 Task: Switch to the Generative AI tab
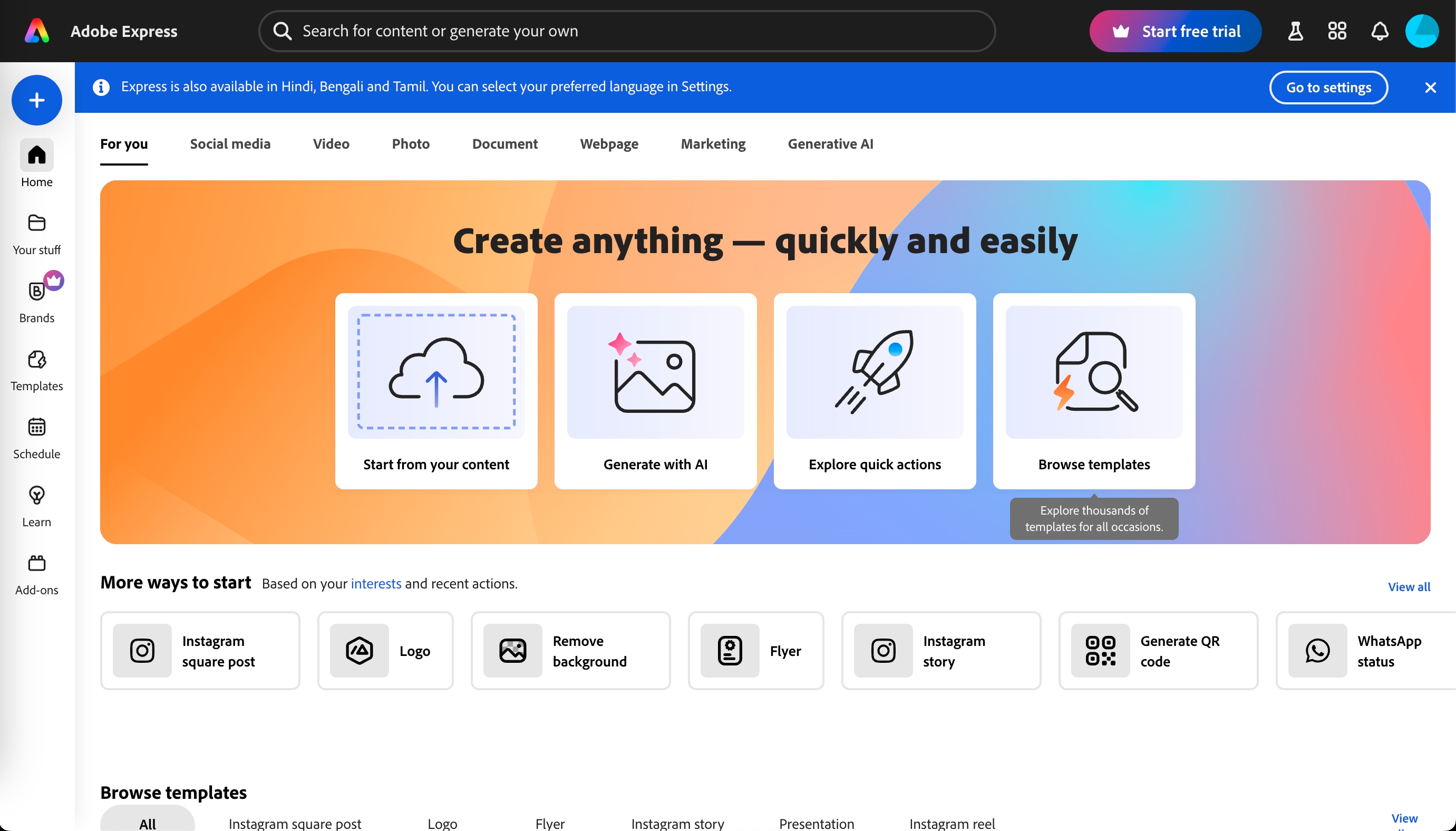tap(830, 144)
